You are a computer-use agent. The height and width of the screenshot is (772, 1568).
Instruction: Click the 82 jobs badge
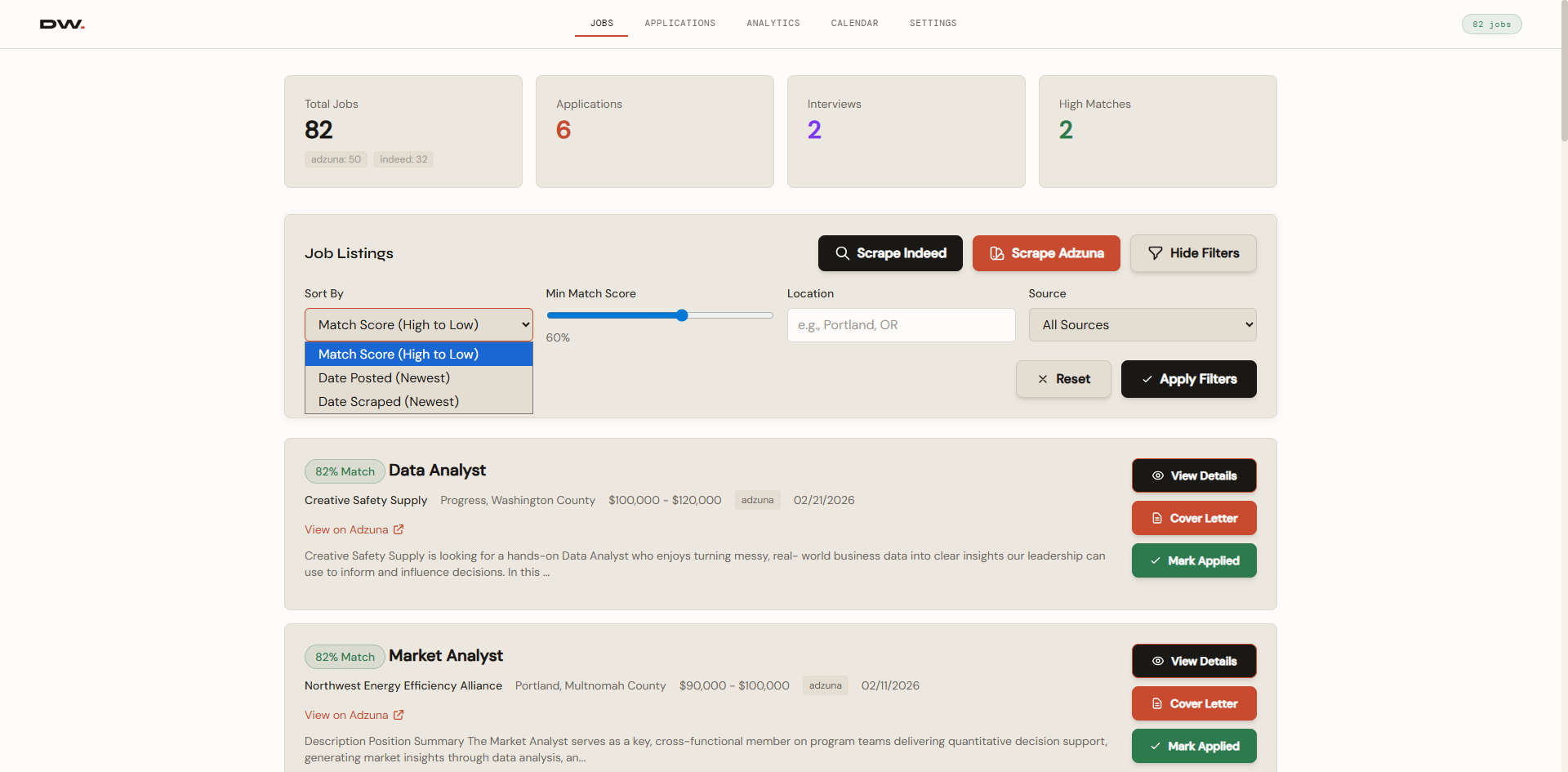1491,24
